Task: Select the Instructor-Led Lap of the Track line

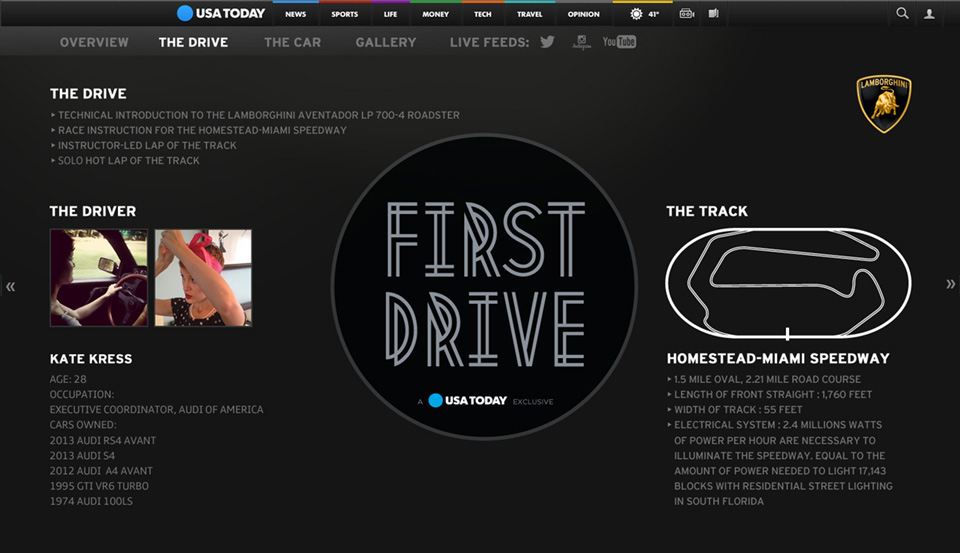Action: [147, 146]
